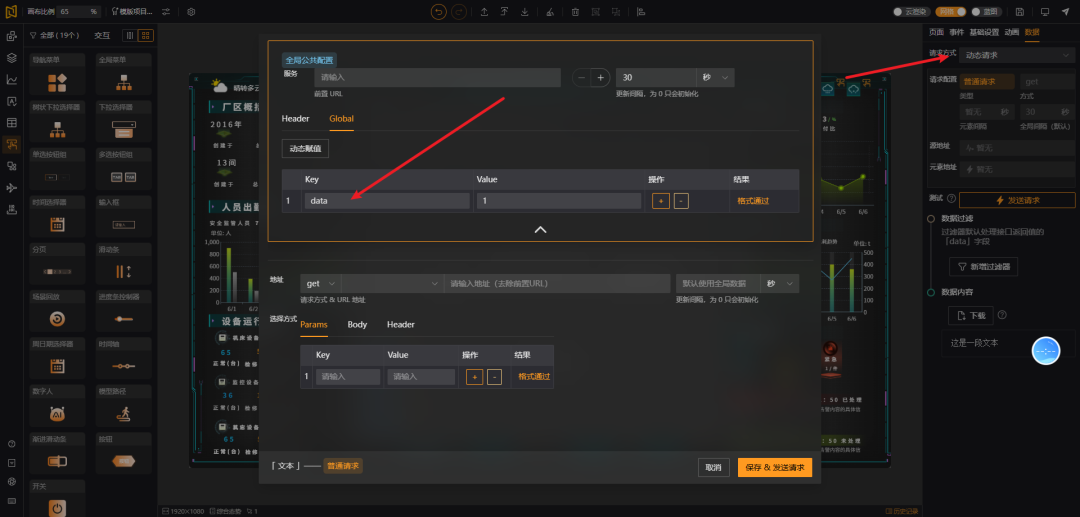Image resolution: width=1080 pixels, height=517 pixels.
Task: Toggle the 网格 grid switch
Action: tap(951, 12)
